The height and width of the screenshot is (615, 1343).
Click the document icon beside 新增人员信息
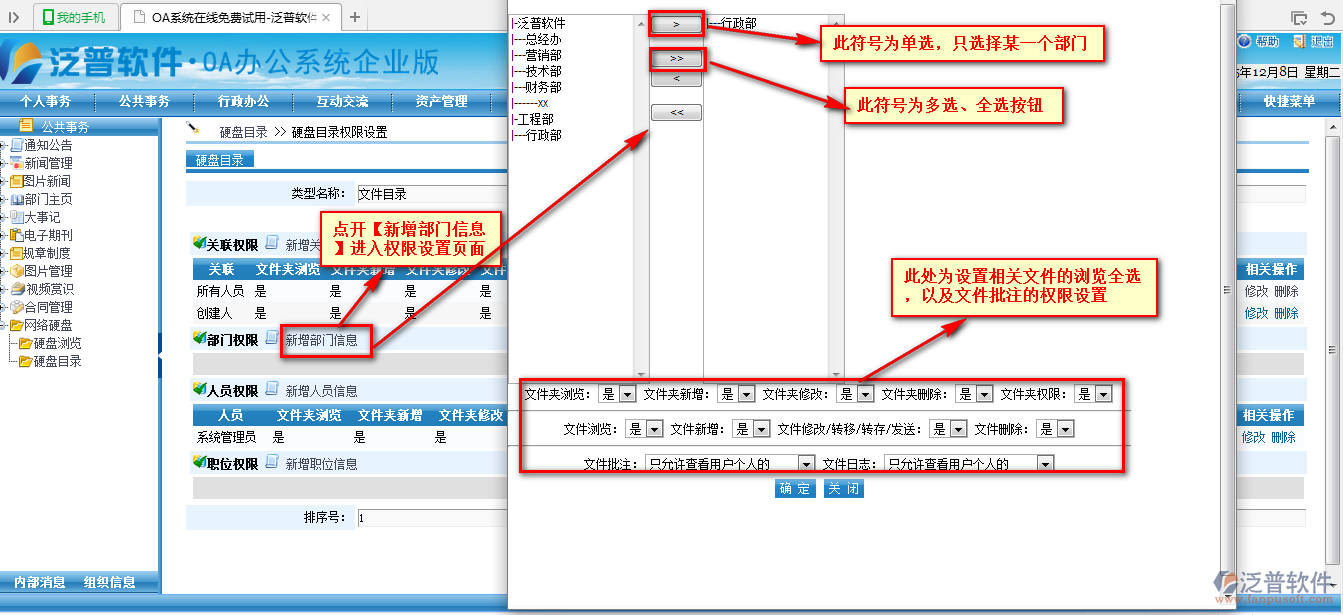click(272, 390)
